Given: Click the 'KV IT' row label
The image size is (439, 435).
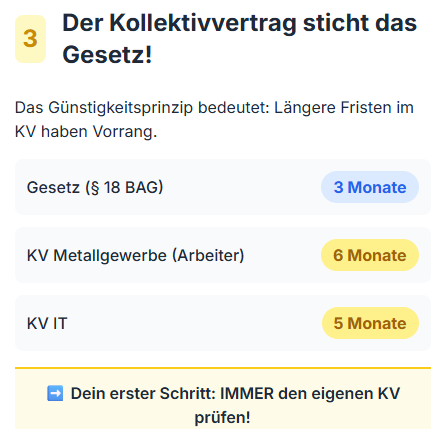Looking at the screenshot, I should [47, 323].
